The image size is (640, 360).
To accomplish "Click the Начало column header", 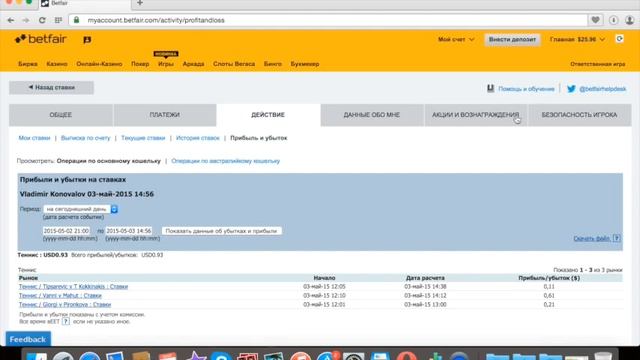I will [x=324, y=278].
